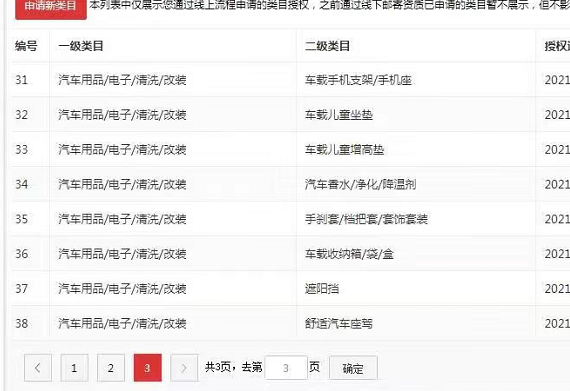Click first-level category in row 34

pyautogui.click(x=122, y=185)
